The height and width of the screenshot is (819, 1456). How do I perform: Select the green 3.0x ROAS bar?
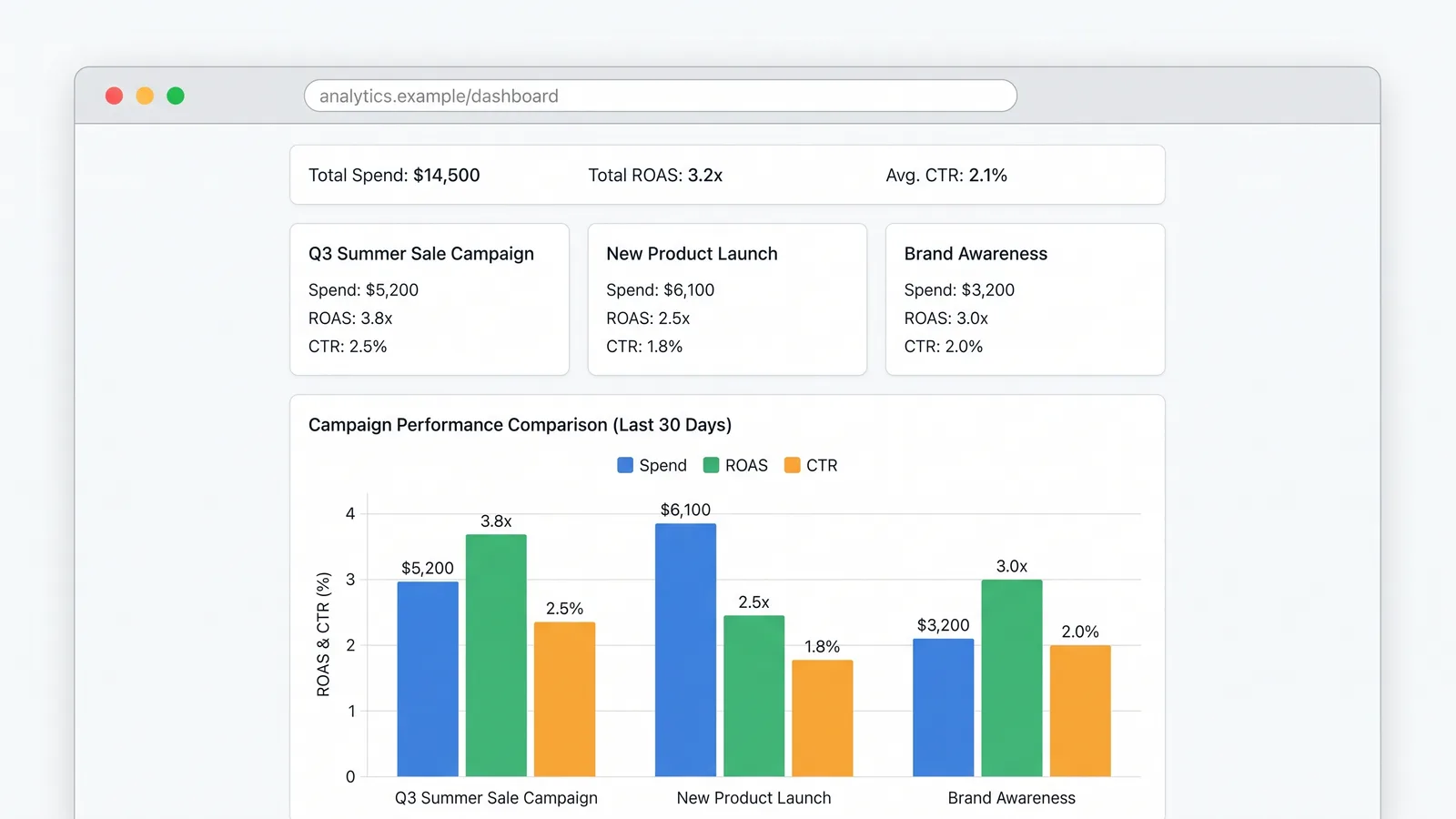1012,678
